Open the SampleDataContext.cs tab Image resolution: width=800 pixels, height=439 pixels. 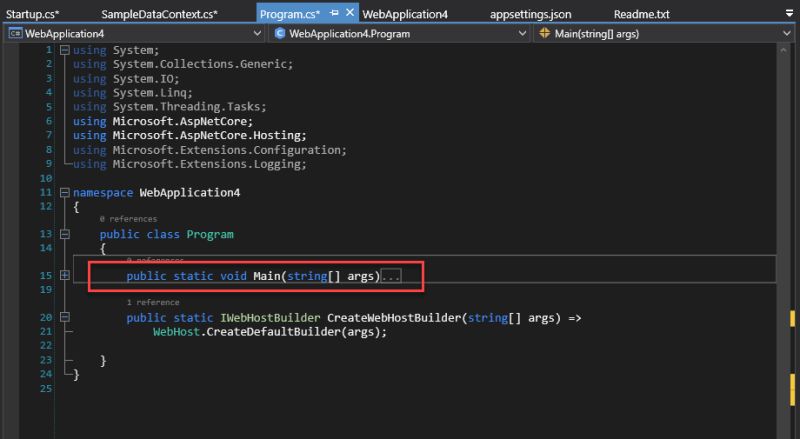coord(159,14)
